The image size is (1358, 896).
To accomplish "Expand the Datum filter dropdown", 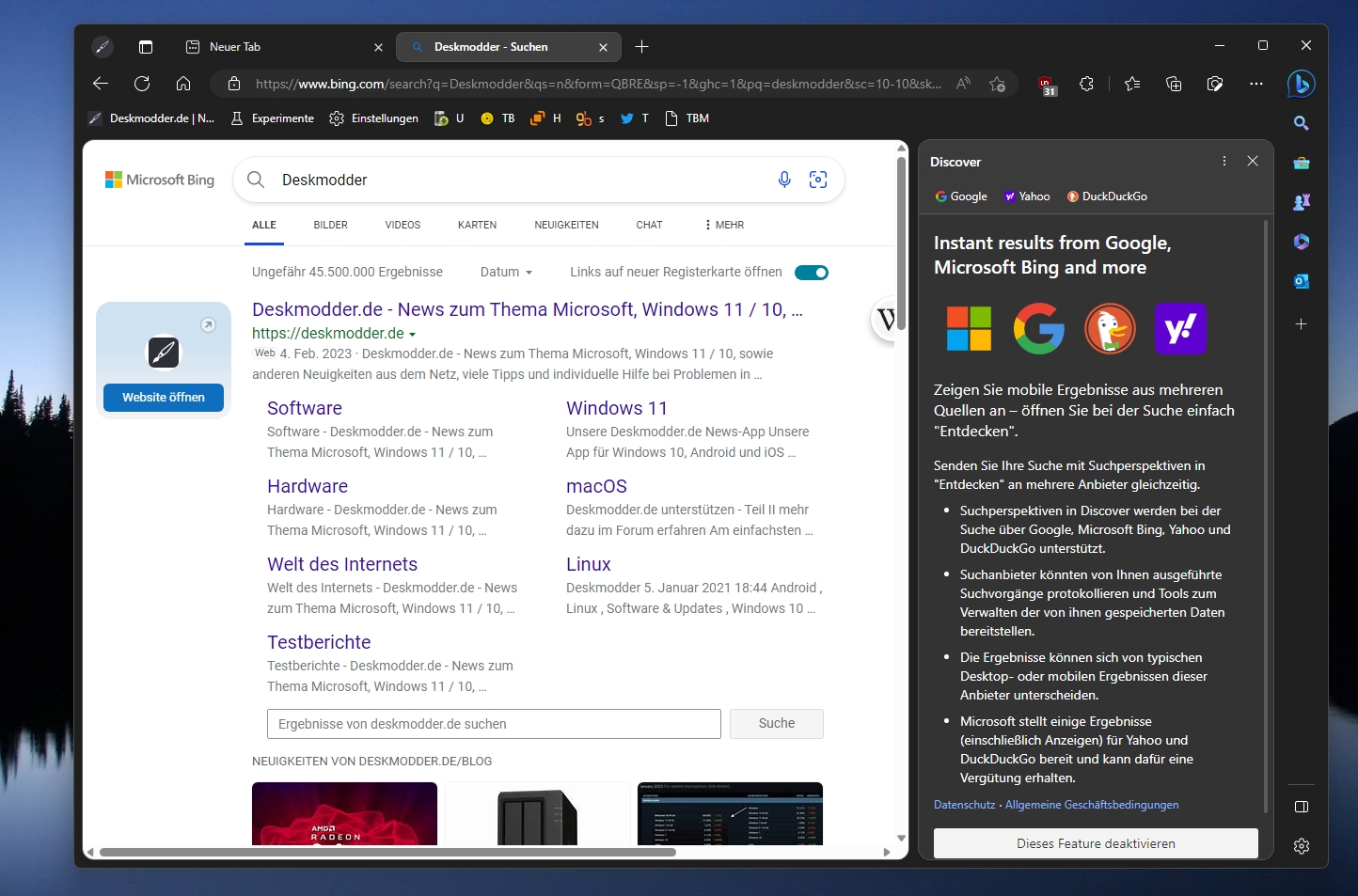I will [x=506, y=272].
